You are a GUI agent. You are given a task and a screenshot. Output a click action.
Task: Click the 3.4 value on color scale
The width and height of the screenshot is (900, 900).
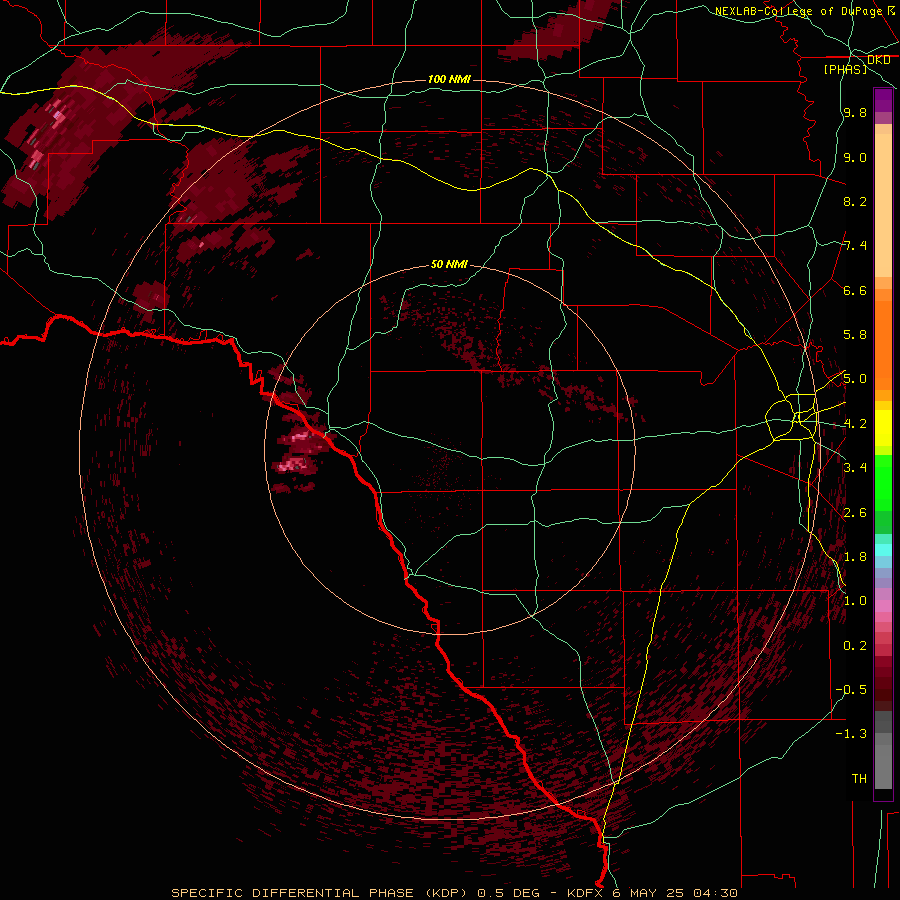[x=855, y=468]
